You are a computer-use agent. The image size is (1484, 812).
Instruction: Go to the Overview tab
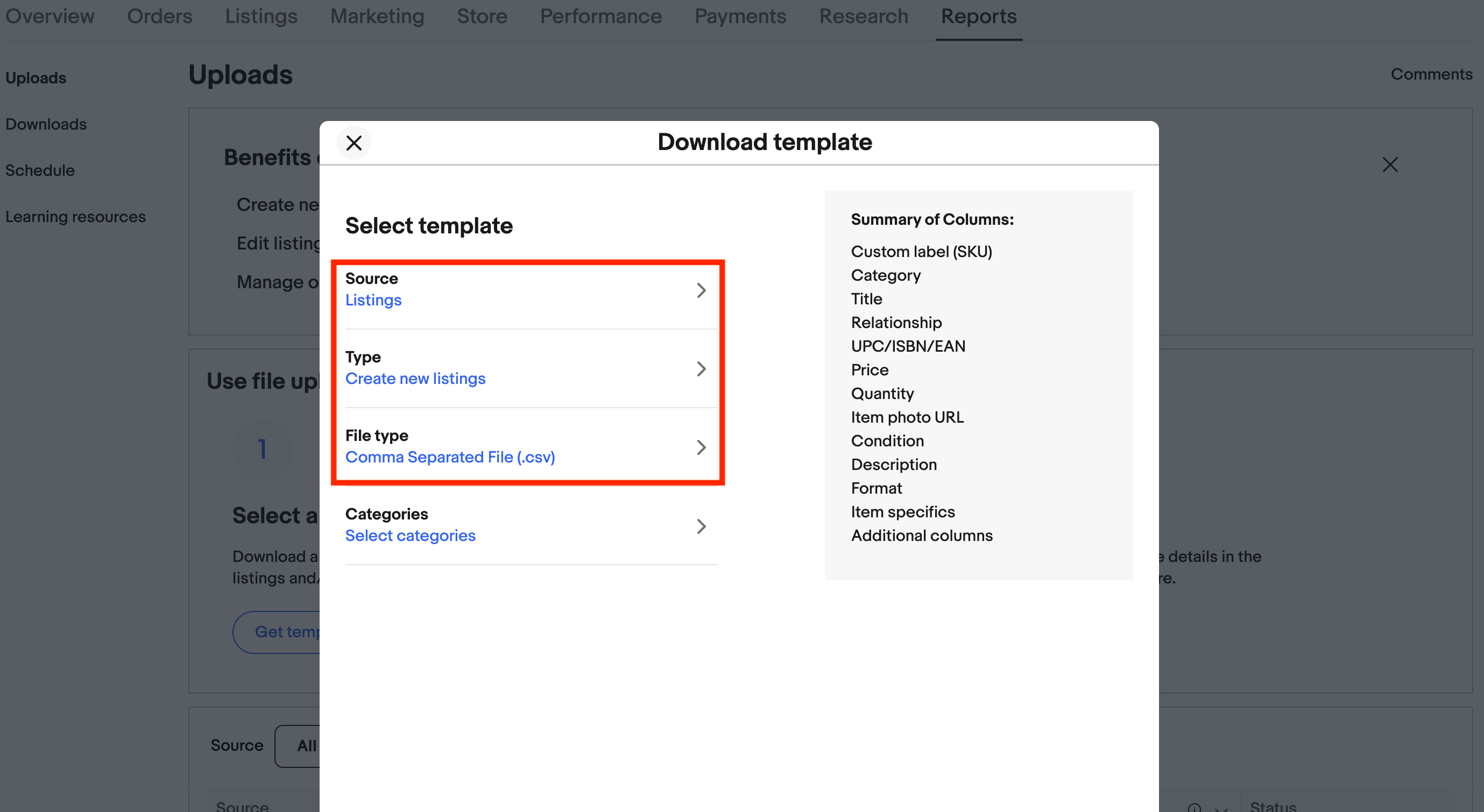click(50, 16)
